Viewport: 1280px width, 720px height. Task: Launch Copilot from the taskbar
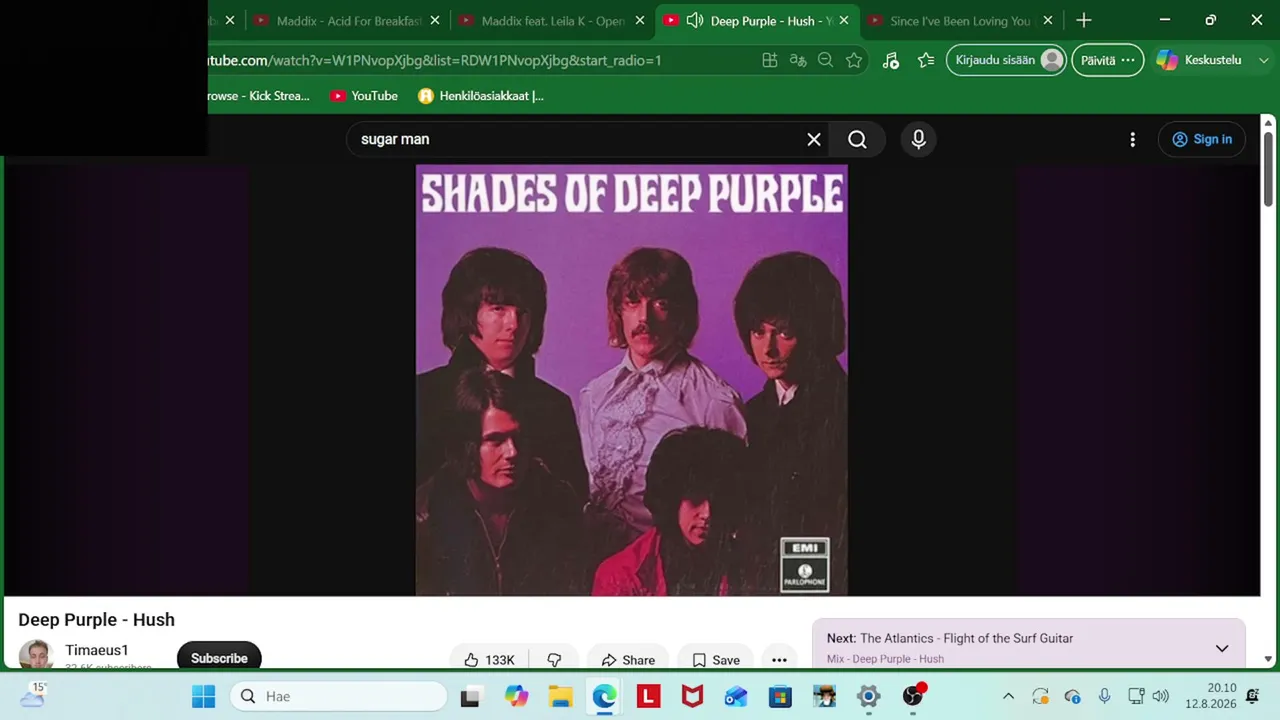tap(516, 696)
